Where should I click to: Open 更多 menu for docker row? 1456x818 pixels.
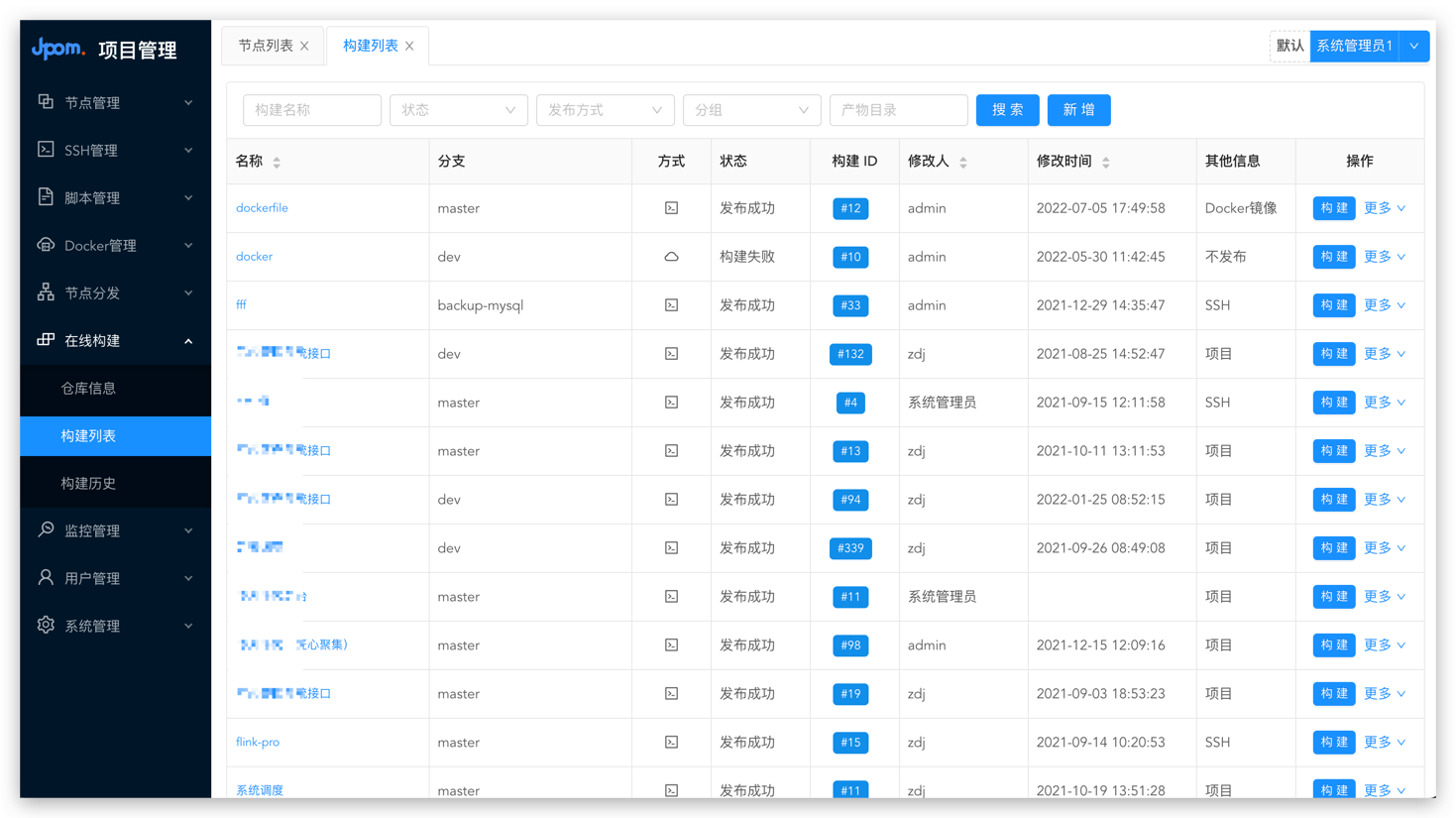[1385, 257]
